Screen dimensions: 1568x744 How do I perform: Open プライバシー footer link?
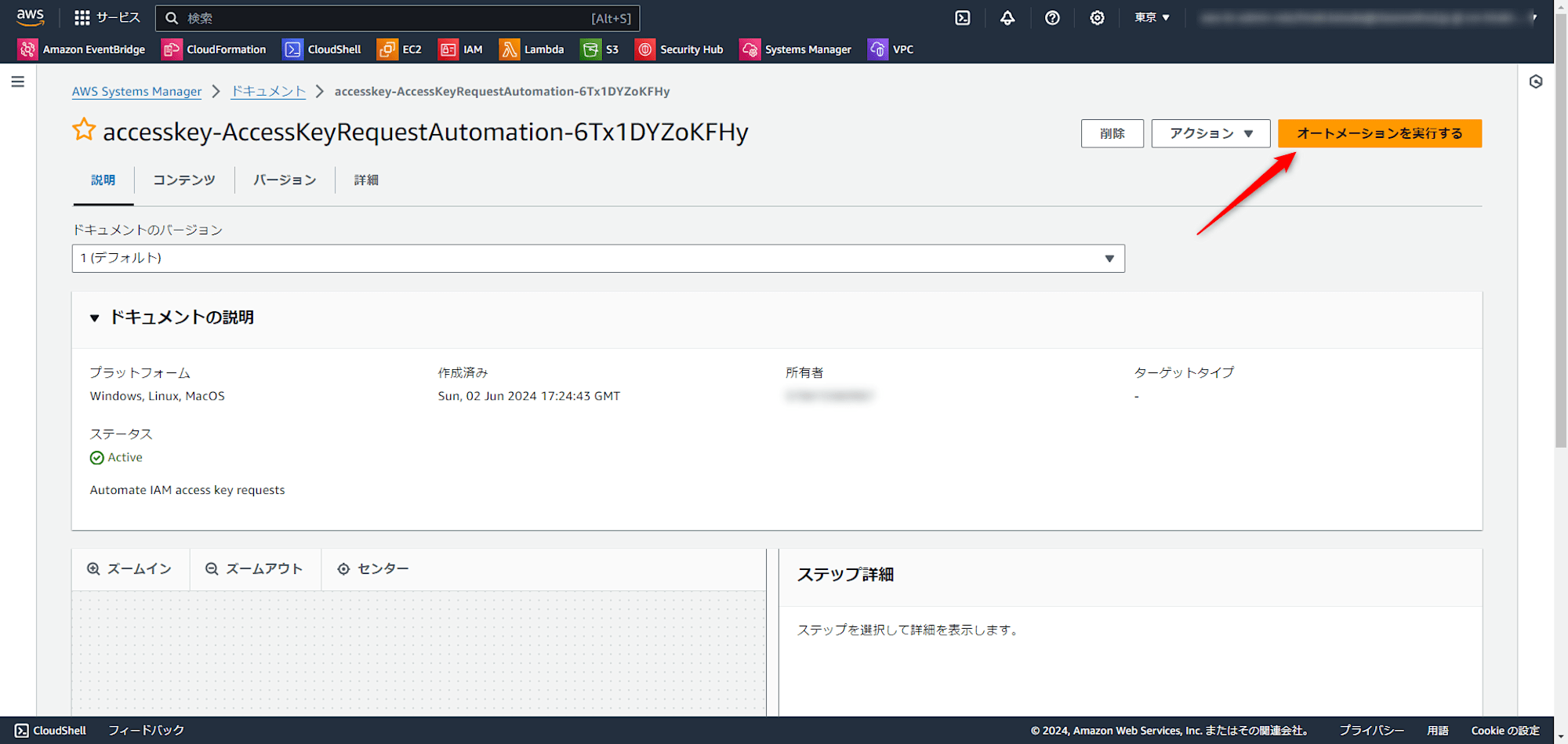point(1371,731)
